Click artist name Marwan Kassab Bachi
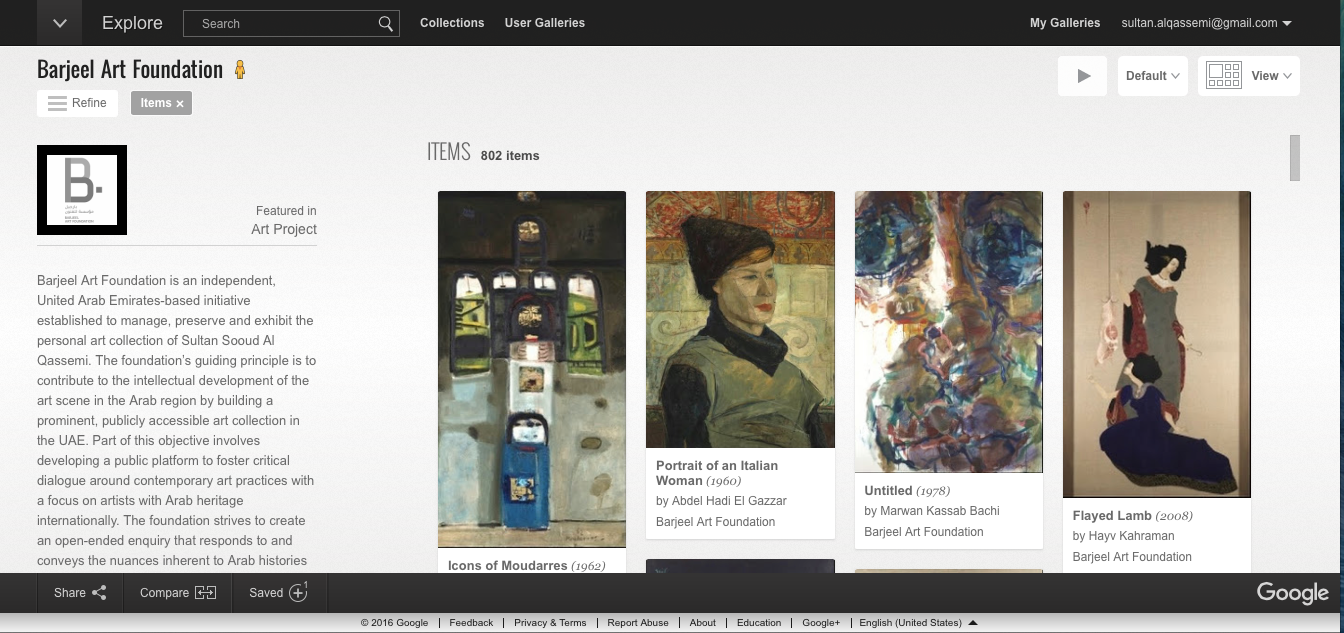 click(x=940, y=511)
